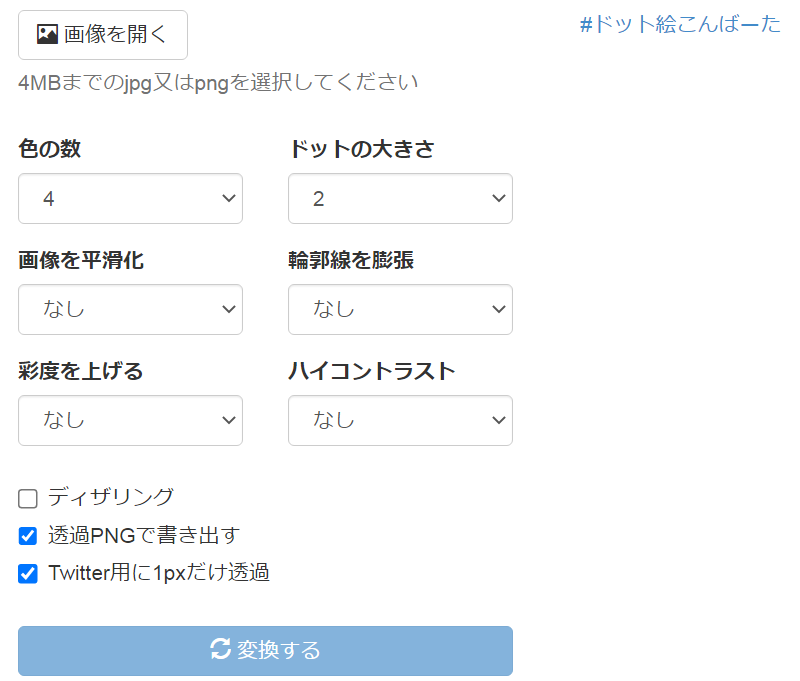Click the chevron arrow of ドットの大きさ select
Viewport: 800px width, 681px height.
point(497,199)
